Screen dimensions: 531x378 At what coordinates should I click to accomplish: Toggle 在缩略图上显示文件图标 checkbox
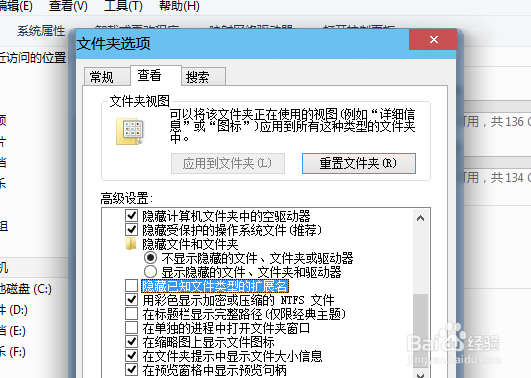(131, 341)
